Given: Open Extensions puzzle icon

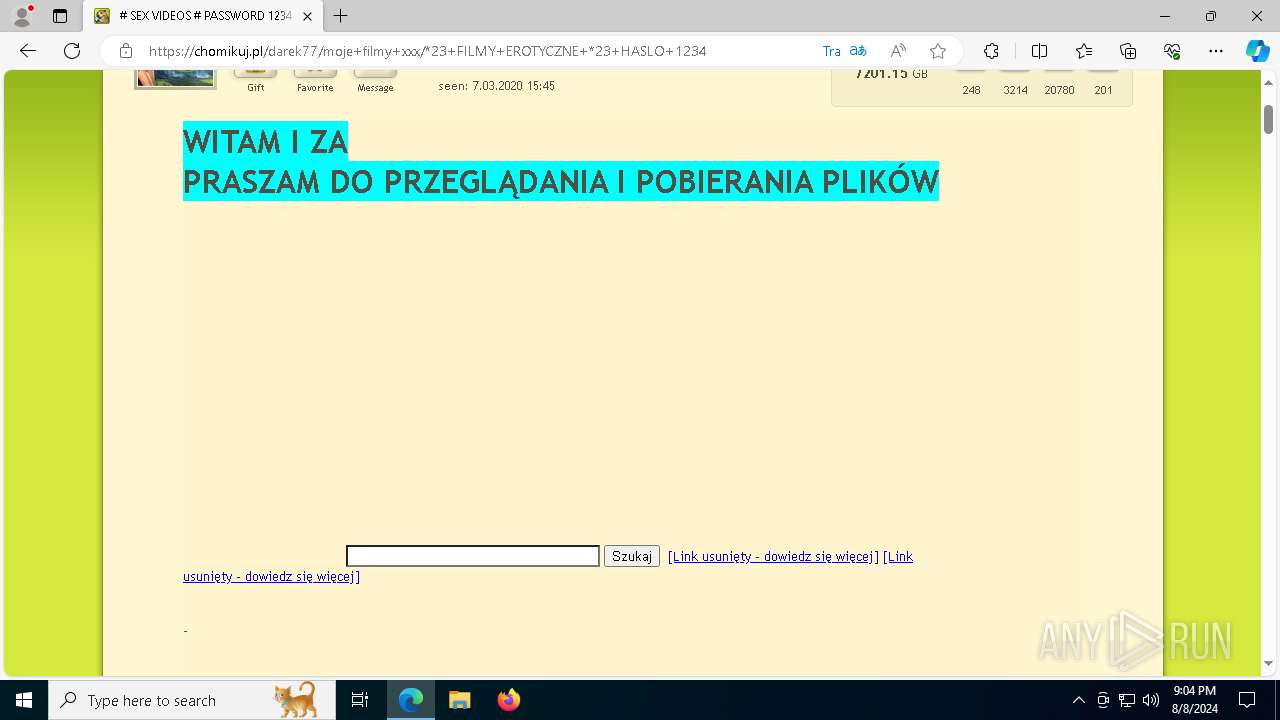Looking at the screenshot, I should point(991,51).
